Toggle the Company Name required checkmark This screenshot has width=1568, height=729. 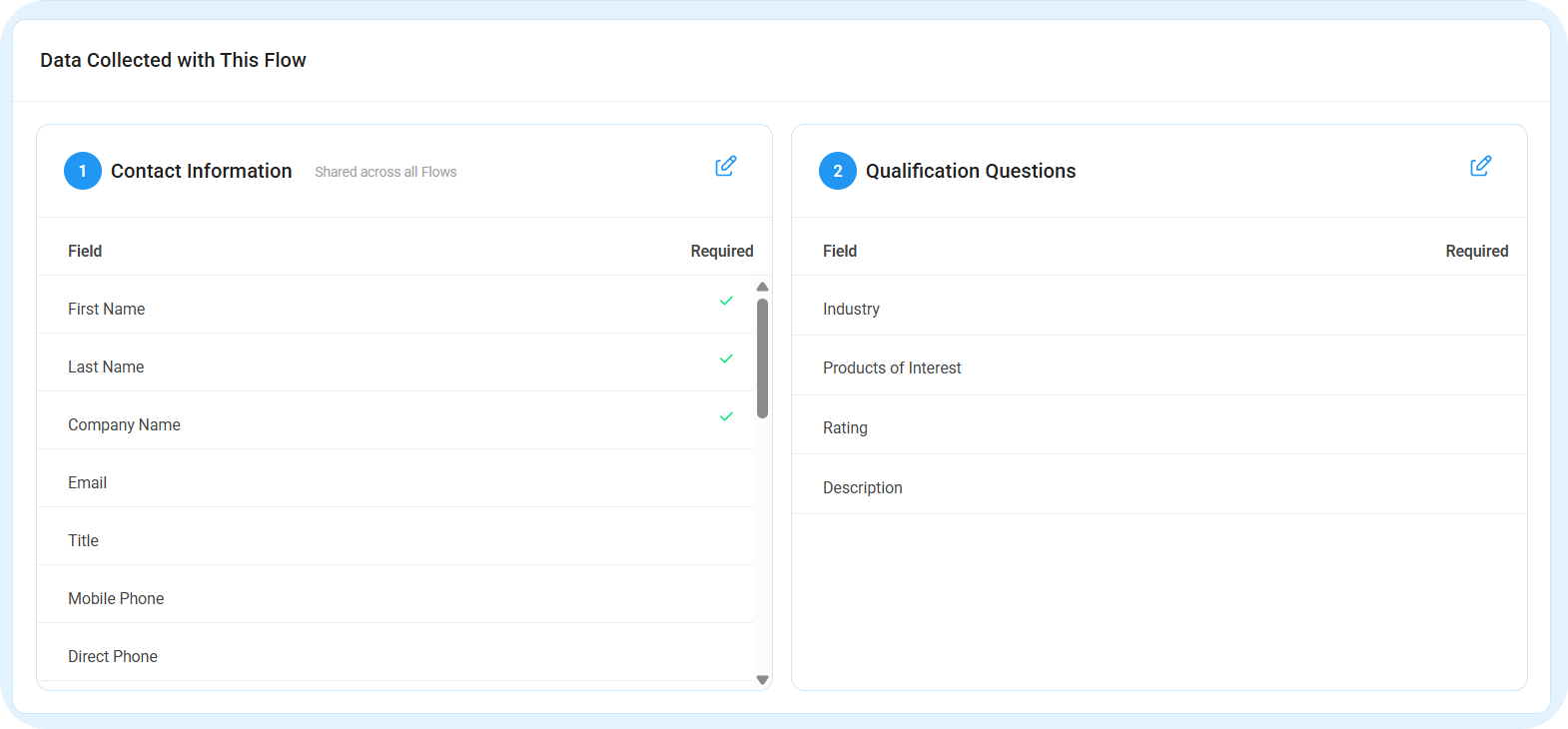coord(726,416)
